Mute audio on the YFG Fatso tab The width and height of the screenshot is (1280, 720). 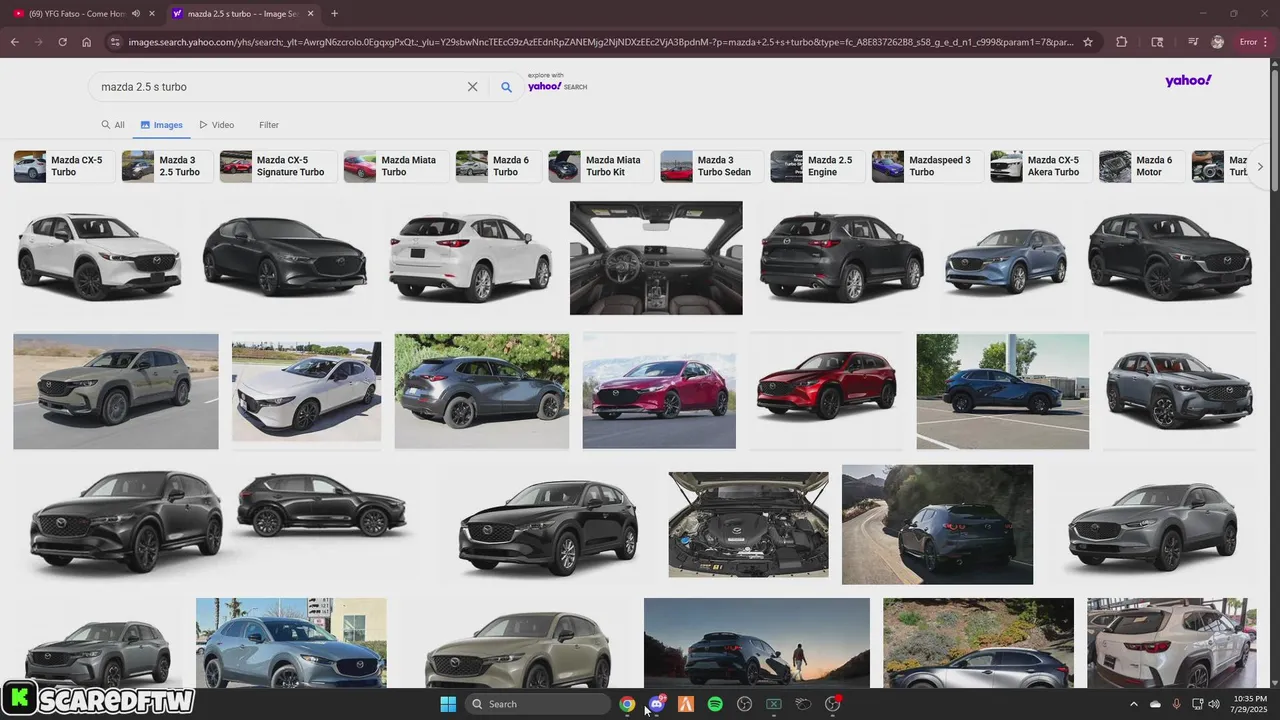135,14
